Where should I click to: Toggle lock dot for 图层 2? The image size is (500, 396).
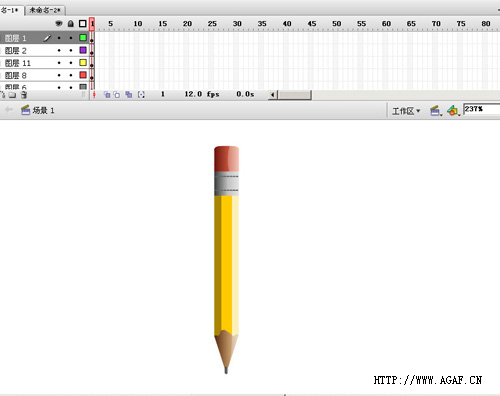(71, 51)
